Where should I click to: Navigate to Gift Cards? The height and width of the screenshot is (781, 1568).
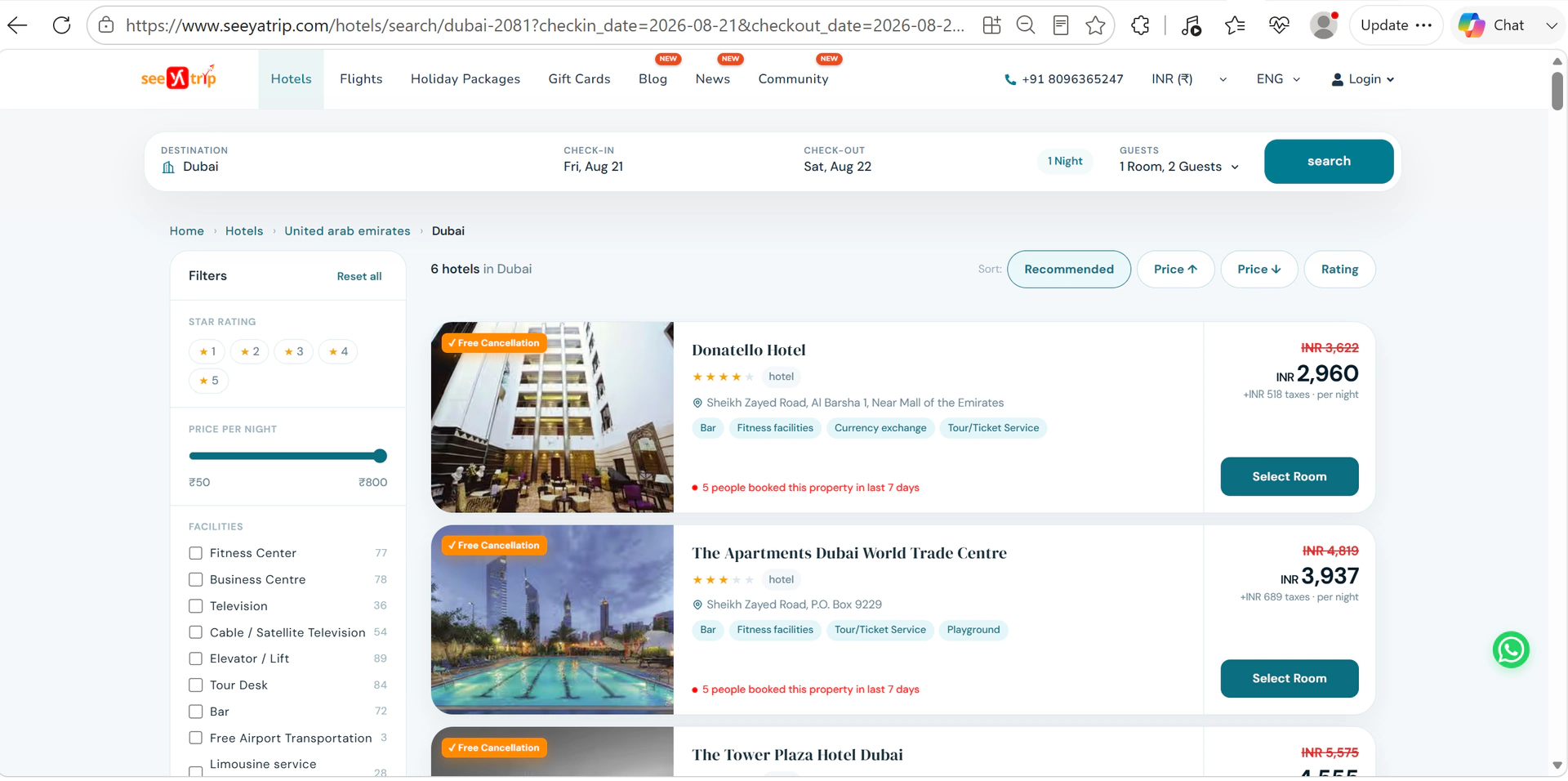pos(579,79)
